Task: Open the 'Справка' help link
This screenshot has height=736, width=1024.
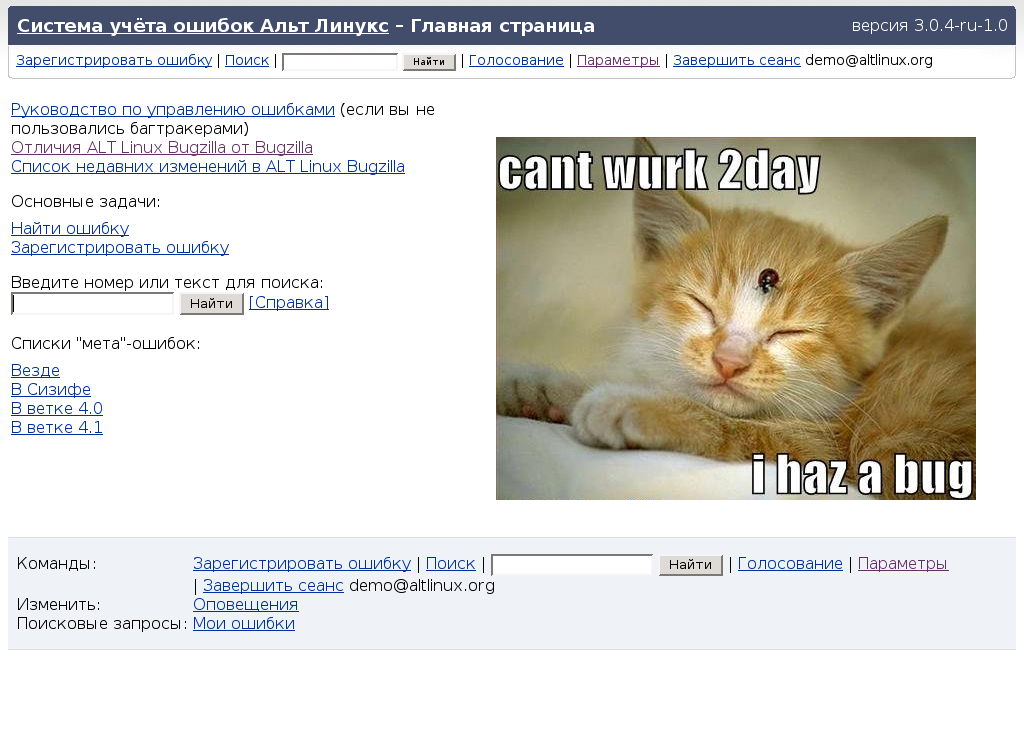Action: (288, 302)
